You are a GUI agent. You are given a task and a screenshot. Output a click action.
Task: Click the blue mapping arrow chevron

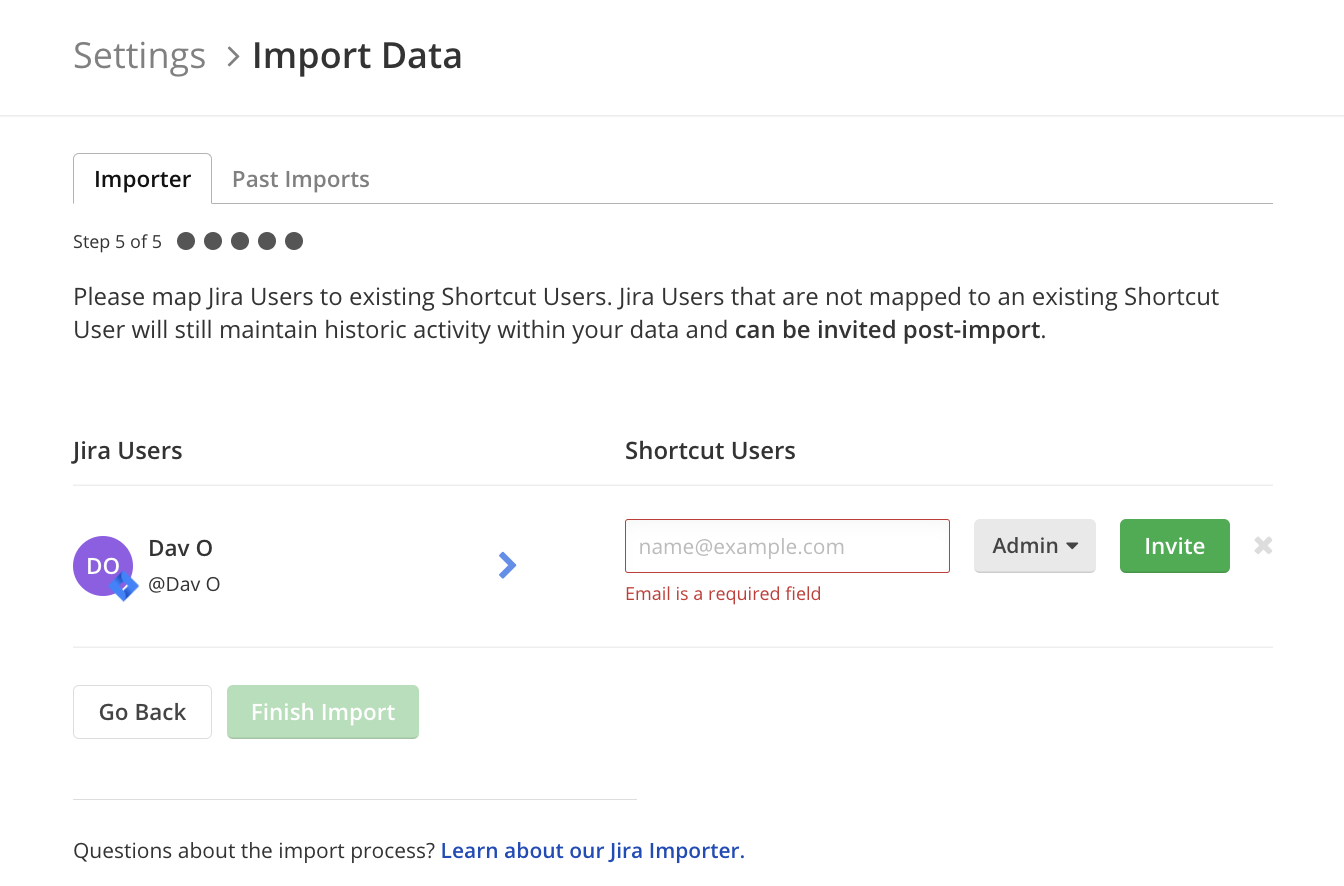coord(507,565)
